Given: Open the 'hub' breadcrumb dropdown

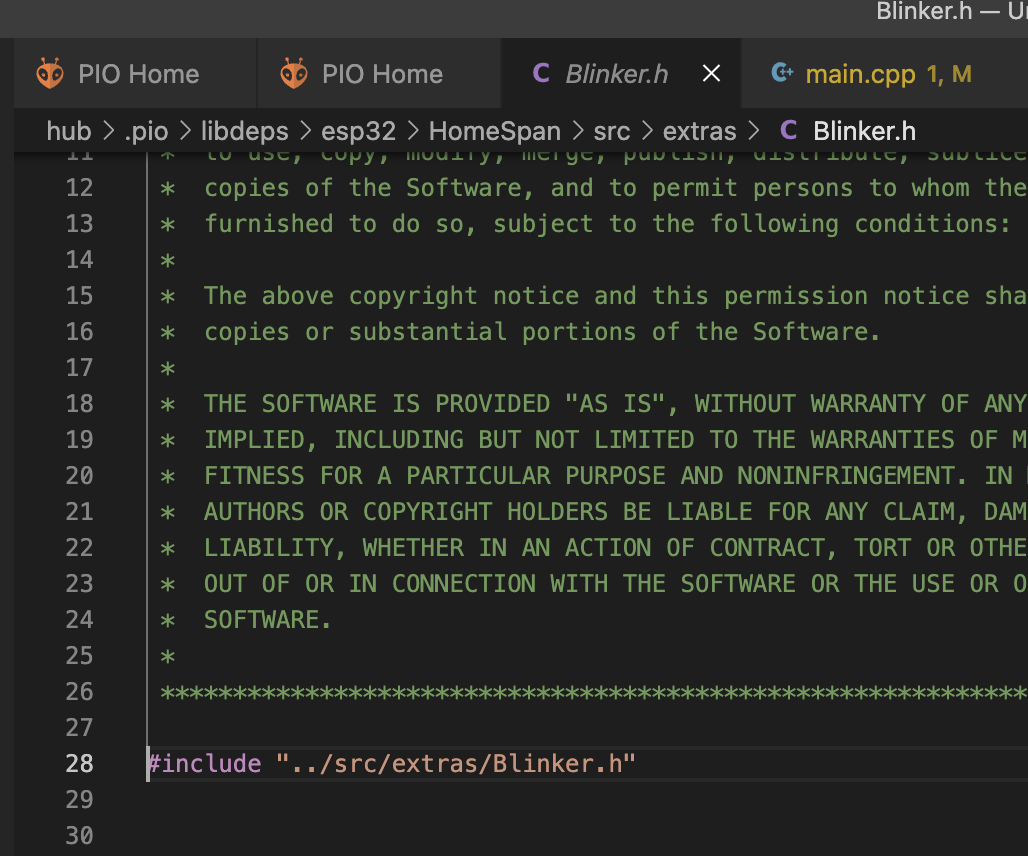Looking at the screenshot, I should pyautogui.click(x=69, y=130).
